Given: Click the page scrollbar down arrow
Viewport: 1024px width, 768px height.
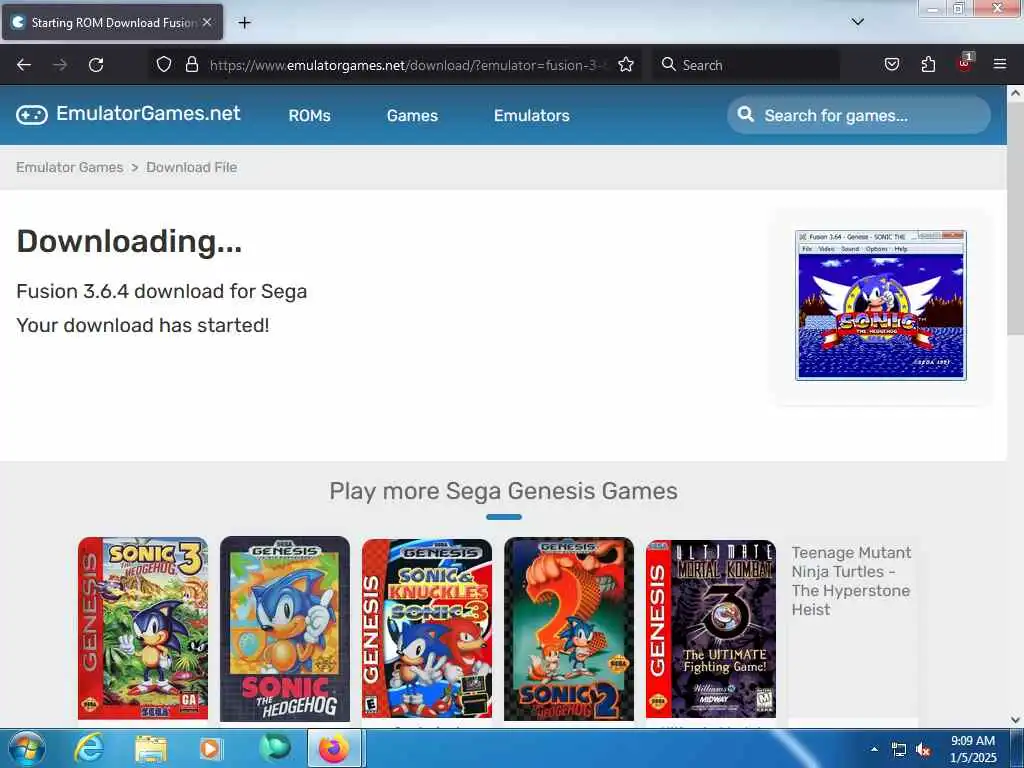Looking at the screenshot, I should click(1015, 719).
